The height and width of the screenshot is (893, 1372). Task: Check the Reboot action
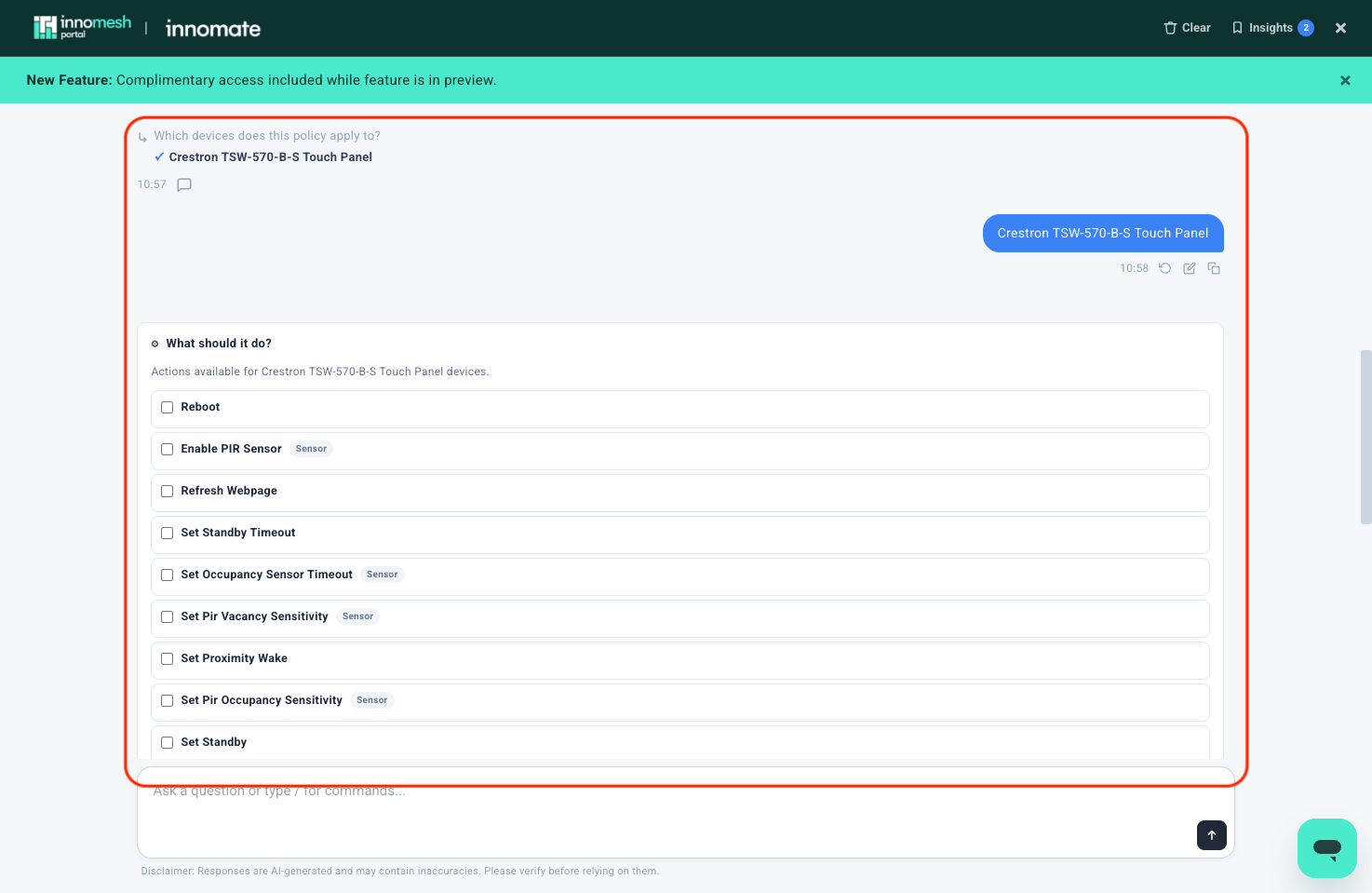tap(168, 407)
